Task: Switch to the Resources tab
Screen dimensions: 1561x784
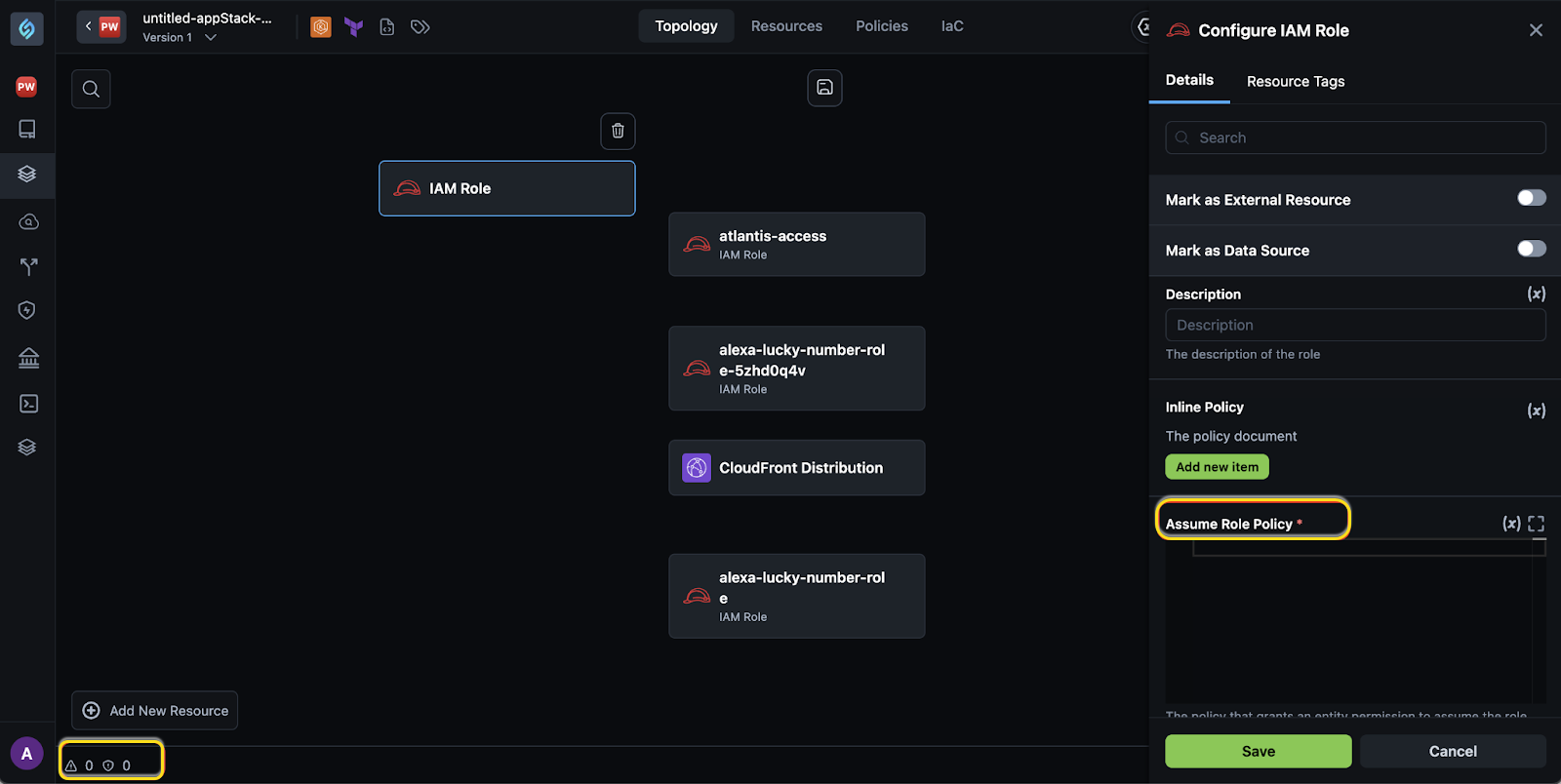Action: point(786,26)
